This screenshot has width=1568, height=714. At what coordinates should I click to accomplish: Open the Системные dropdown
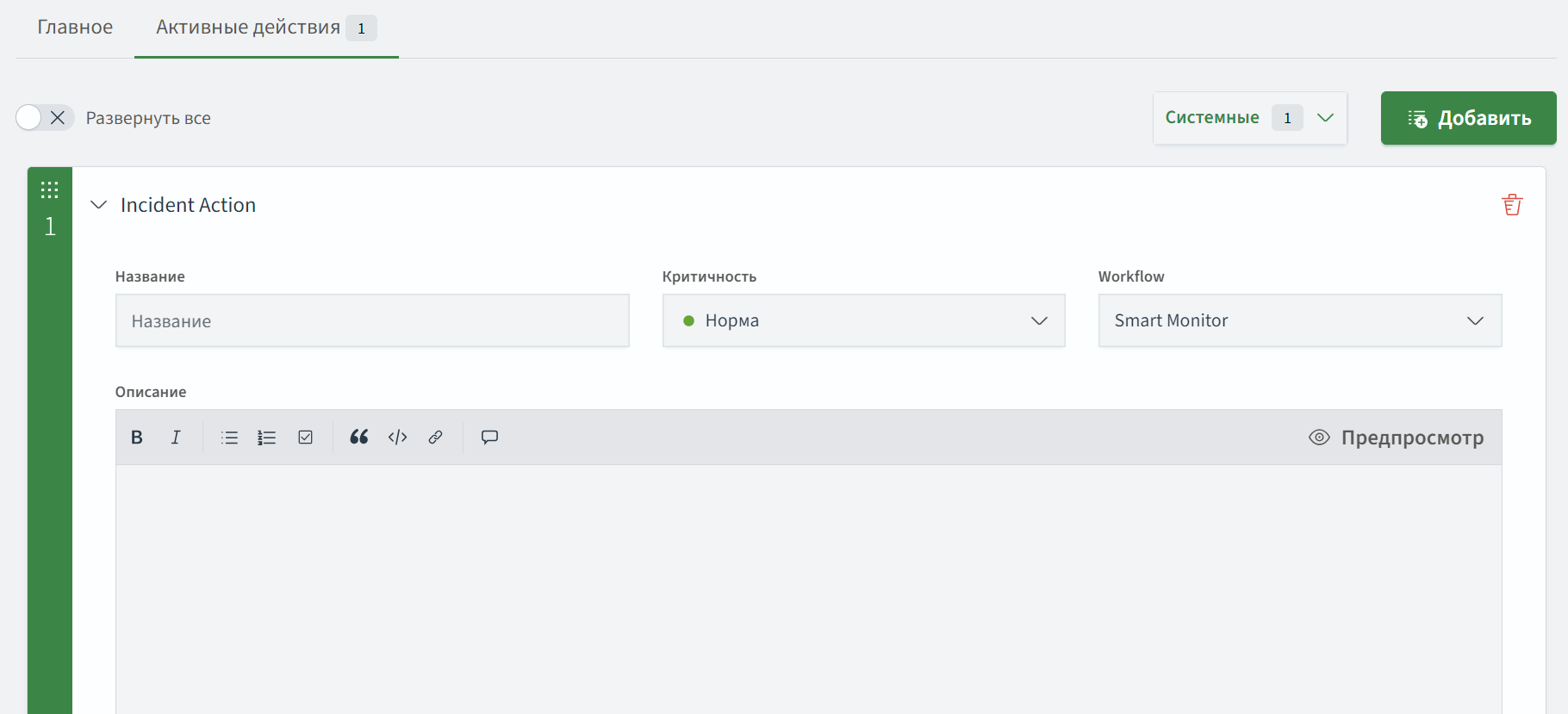[1250, 118]
